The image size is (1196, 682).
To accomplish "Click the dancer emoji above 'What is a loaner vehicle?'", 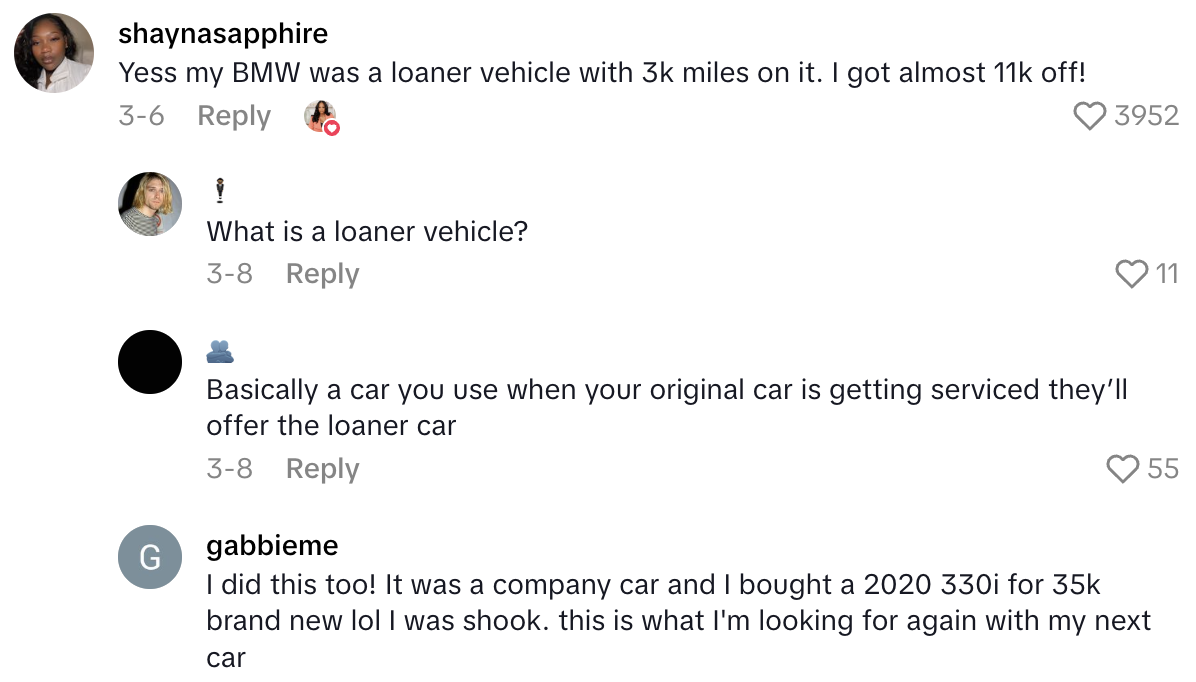I will click(218, 188).
